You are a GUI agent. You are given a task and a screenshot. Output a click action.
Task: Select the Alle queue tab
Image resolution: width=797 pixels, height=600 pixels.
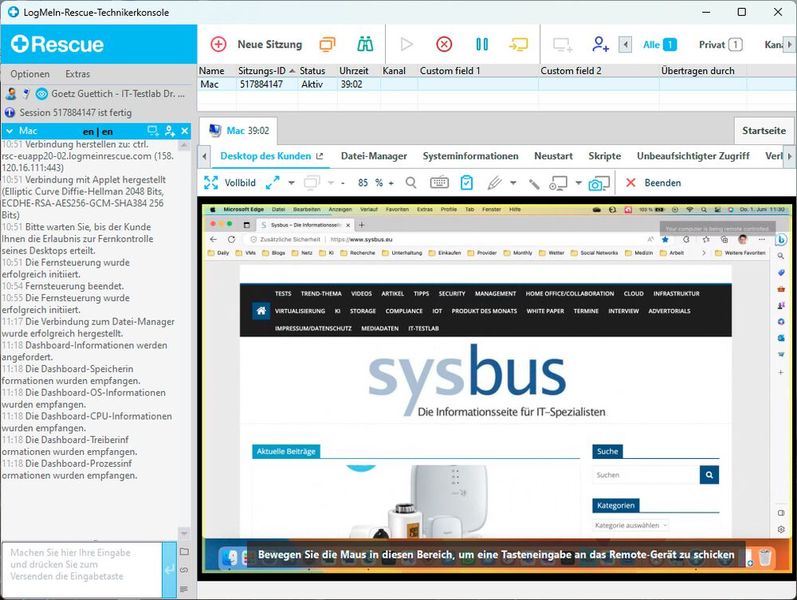tap(660, 45)
